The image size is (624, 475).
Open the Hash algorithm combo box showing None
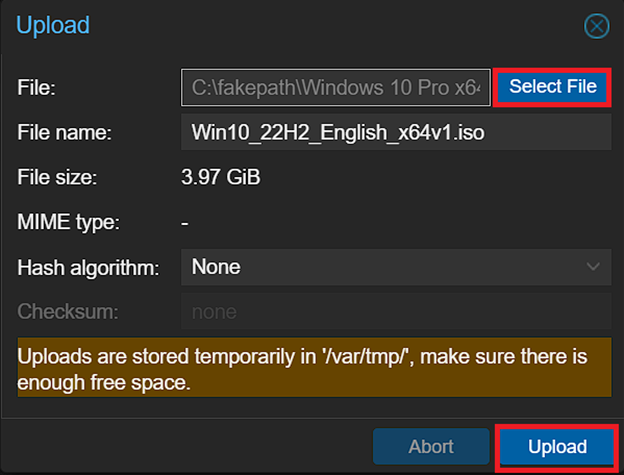pos(380,267)
